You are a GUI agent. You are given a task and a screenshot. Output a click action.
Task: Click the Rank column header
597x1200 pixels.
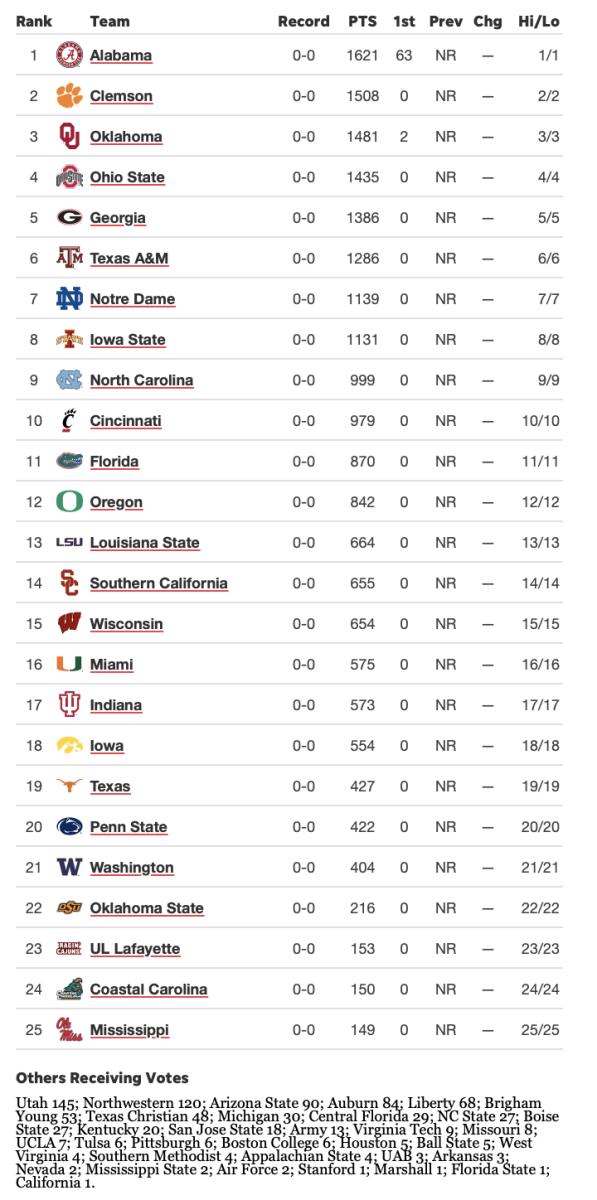point(34,21)
